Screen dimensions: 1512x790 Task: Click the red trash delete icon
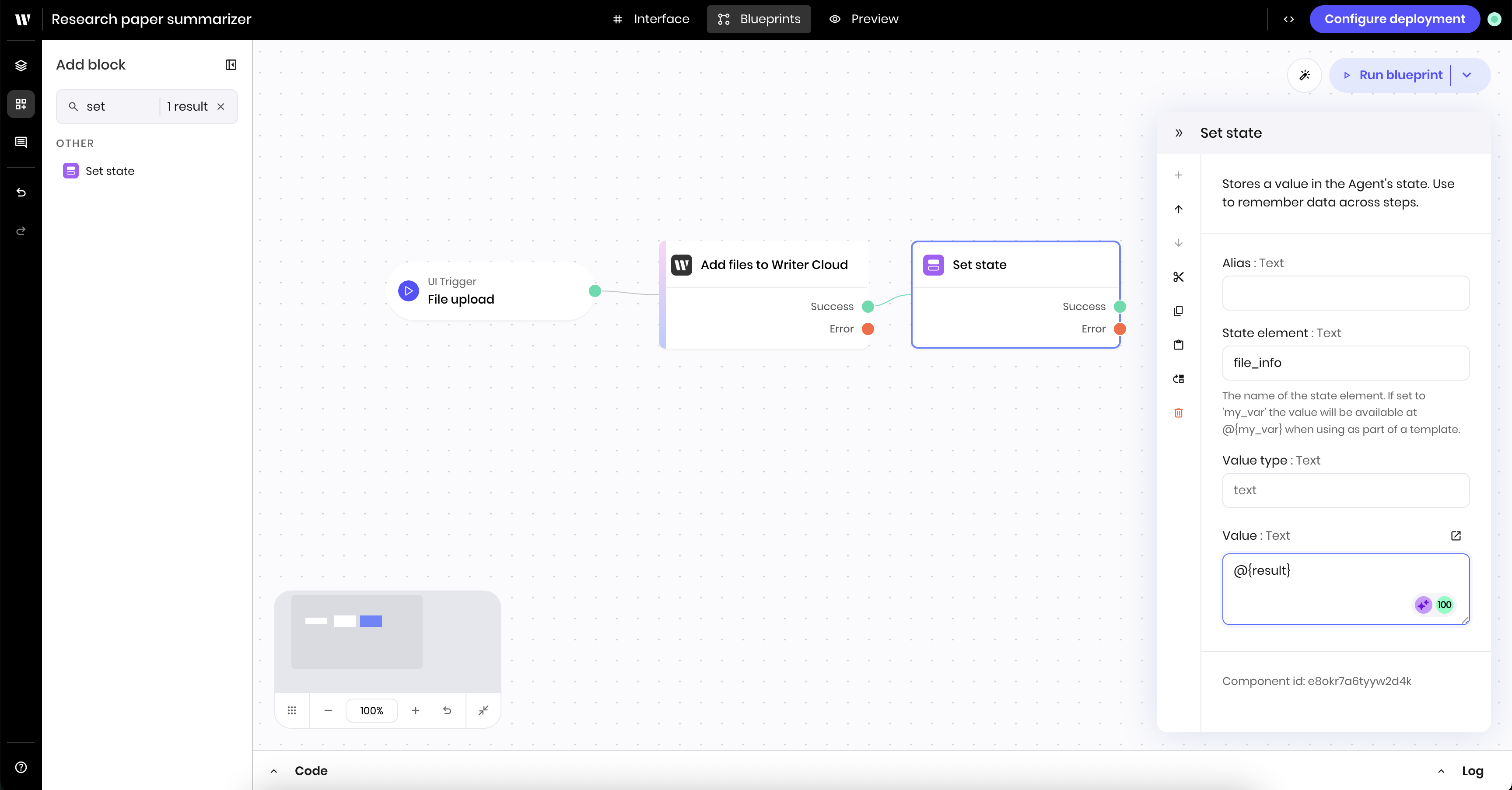click(1178, 412)
